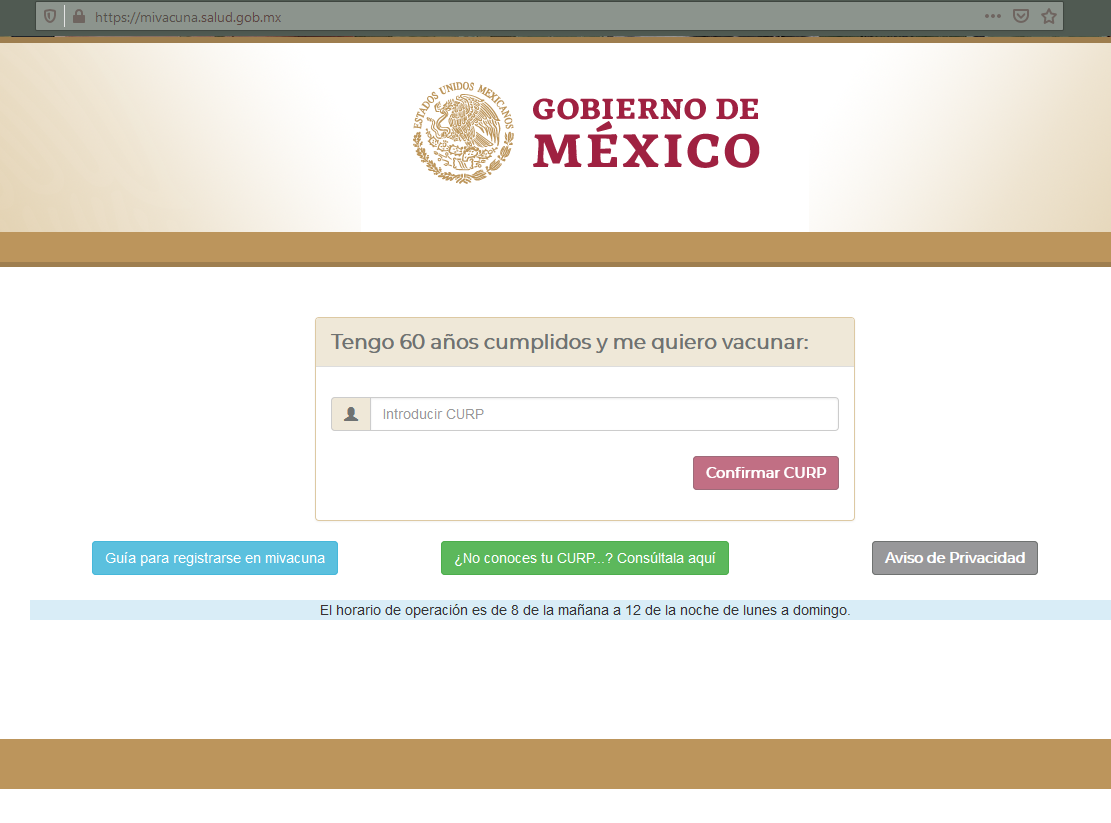1111x823 pixels.
Task: Open the page actions three-dots menu
Action: click(x=993, y=16)
